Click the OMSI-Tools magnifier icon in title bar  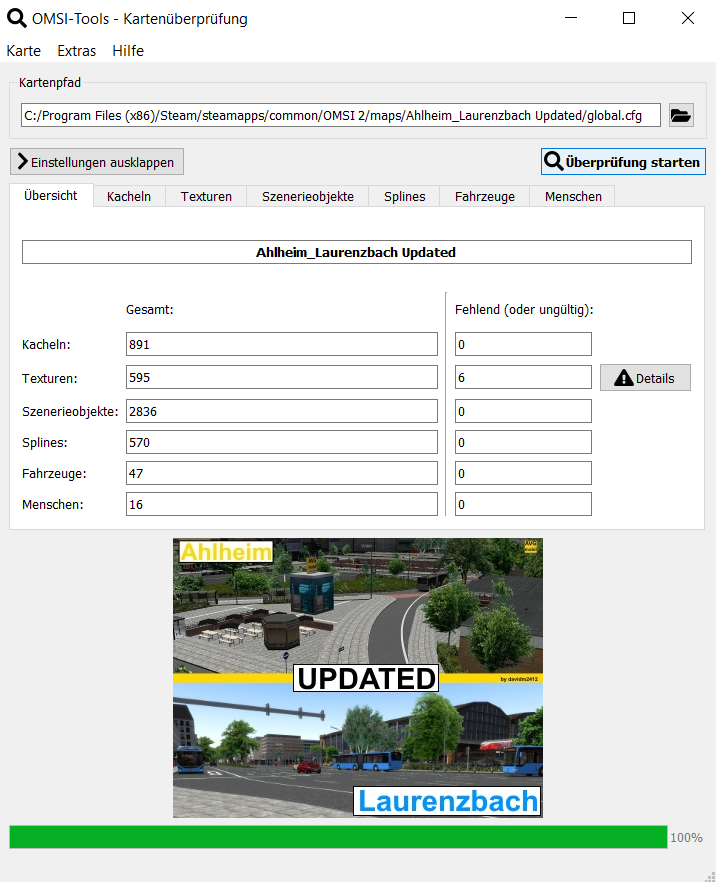pyautogui.click(x=17, y=18)
